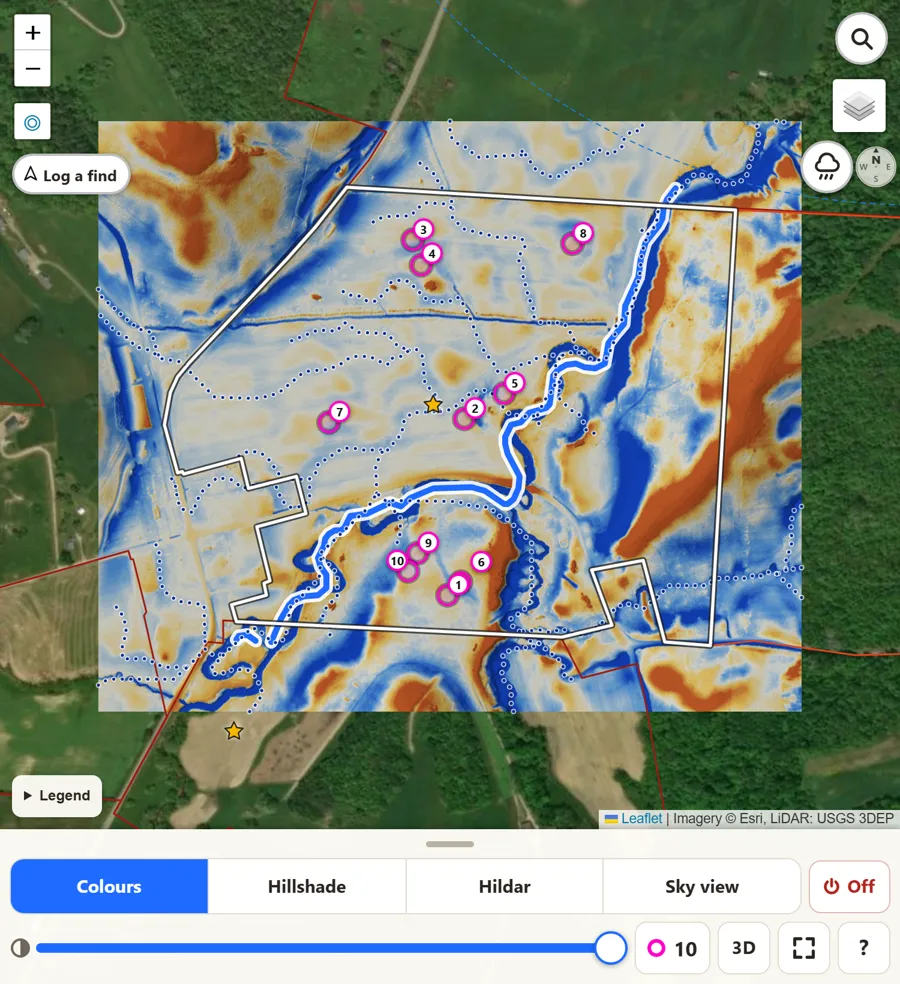Screen dimensions: 900x984
Task: Select hotspot marker 6
Action: [481, 562]
